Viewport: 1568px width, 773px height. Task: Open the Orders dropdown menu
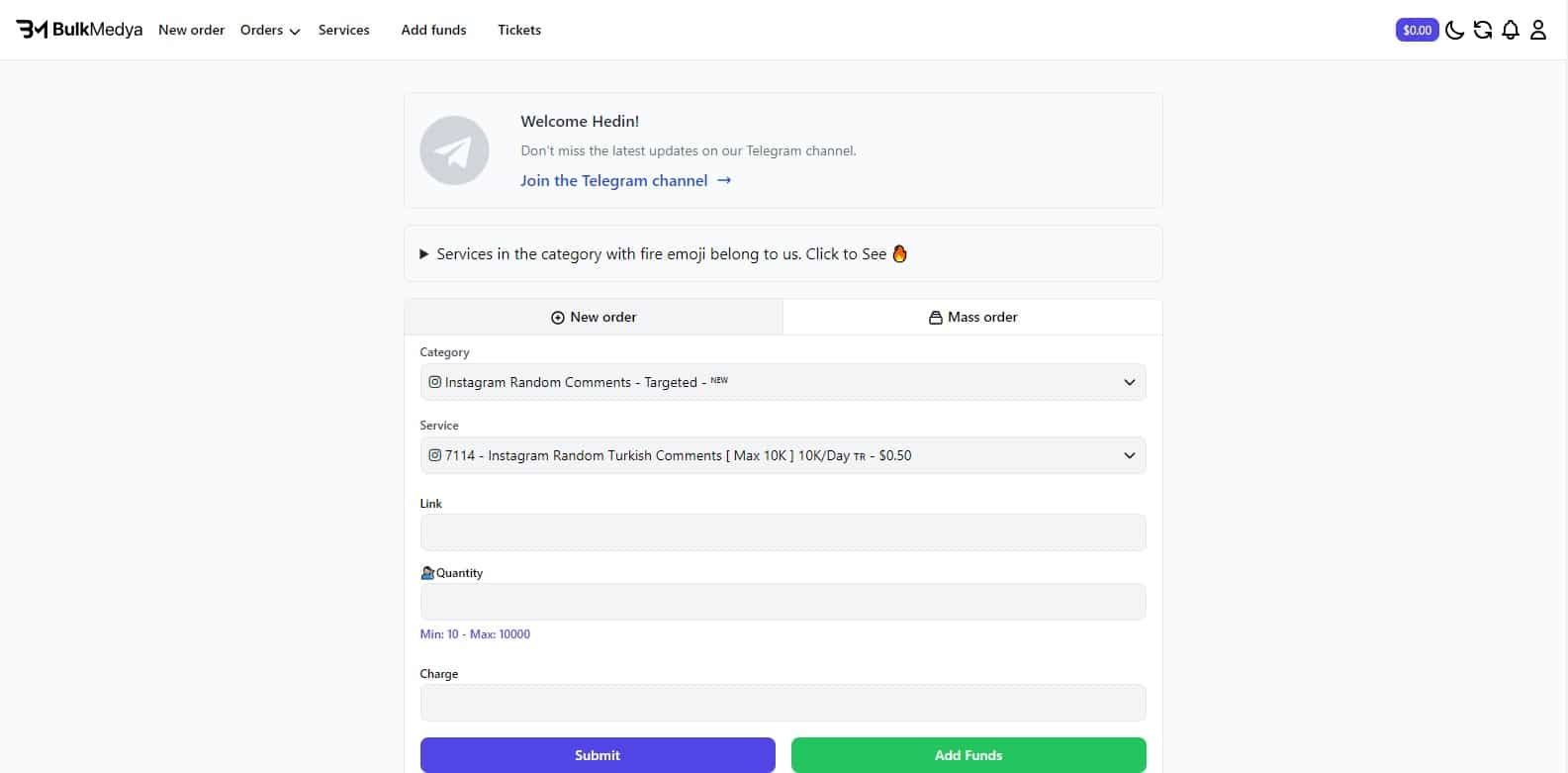tap(269, 30)
